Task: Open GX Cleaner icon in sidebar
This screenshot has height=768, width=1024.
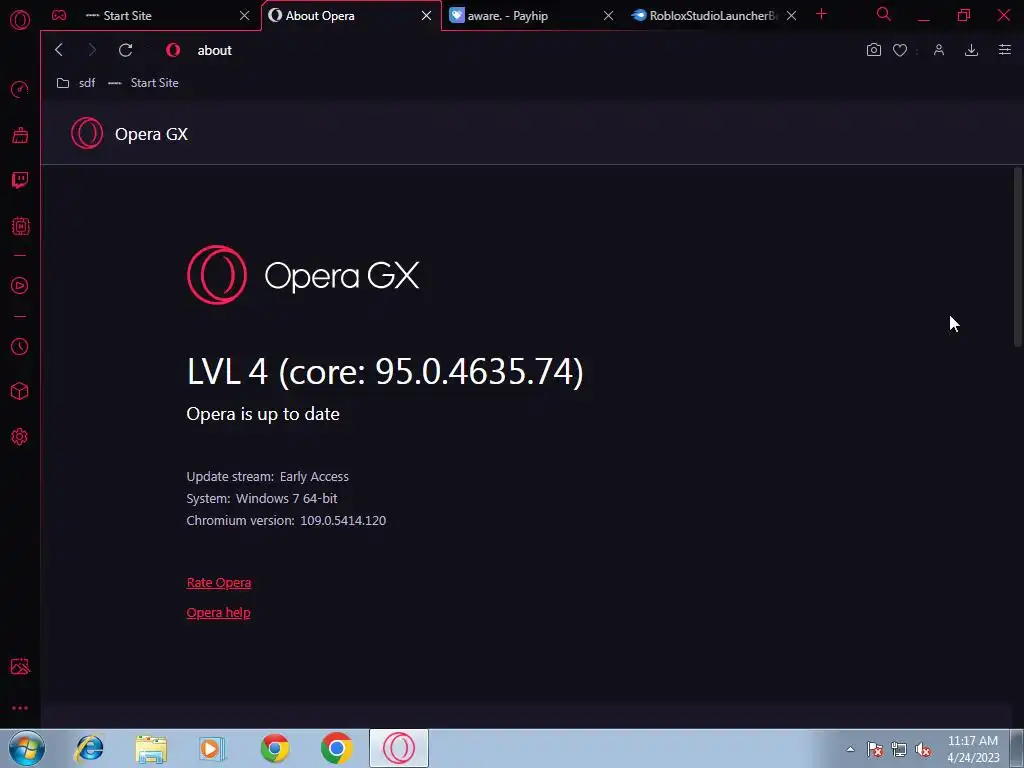Action: [20, 135]
